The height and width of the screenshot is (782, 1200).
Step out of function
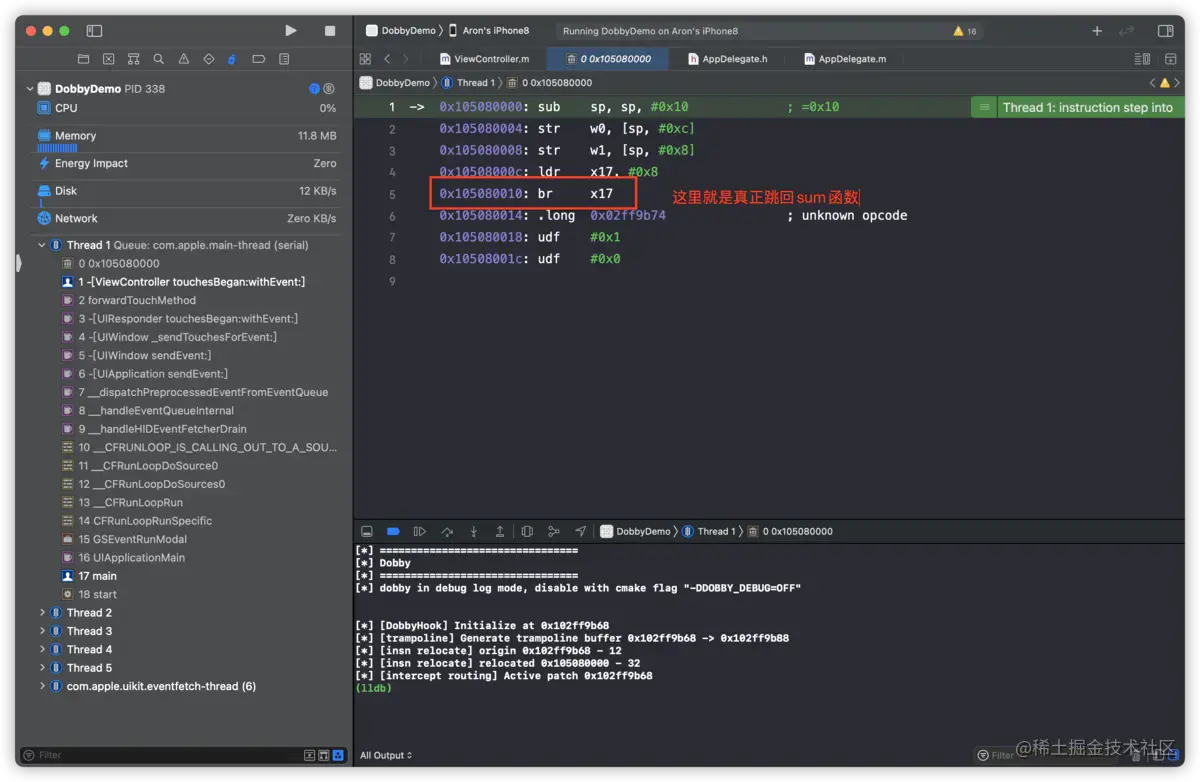point(500,531)
